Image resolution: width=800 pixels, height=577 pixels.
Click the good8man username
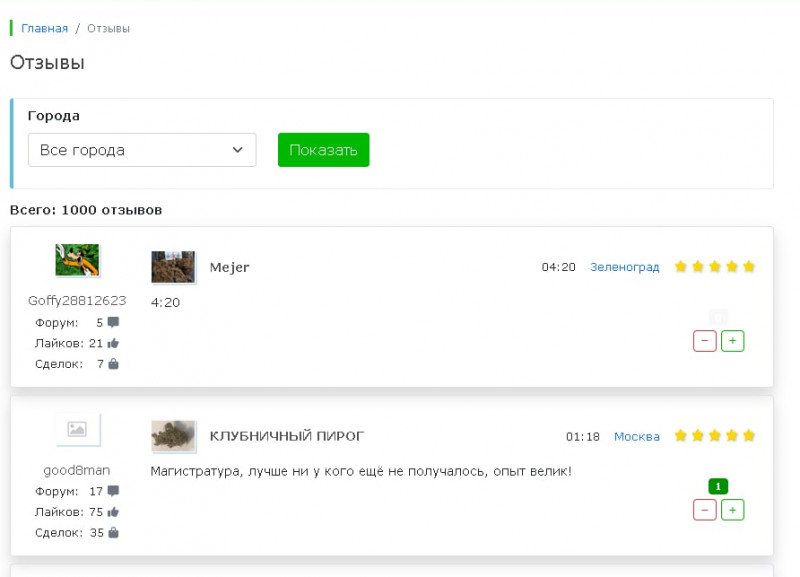77,470
